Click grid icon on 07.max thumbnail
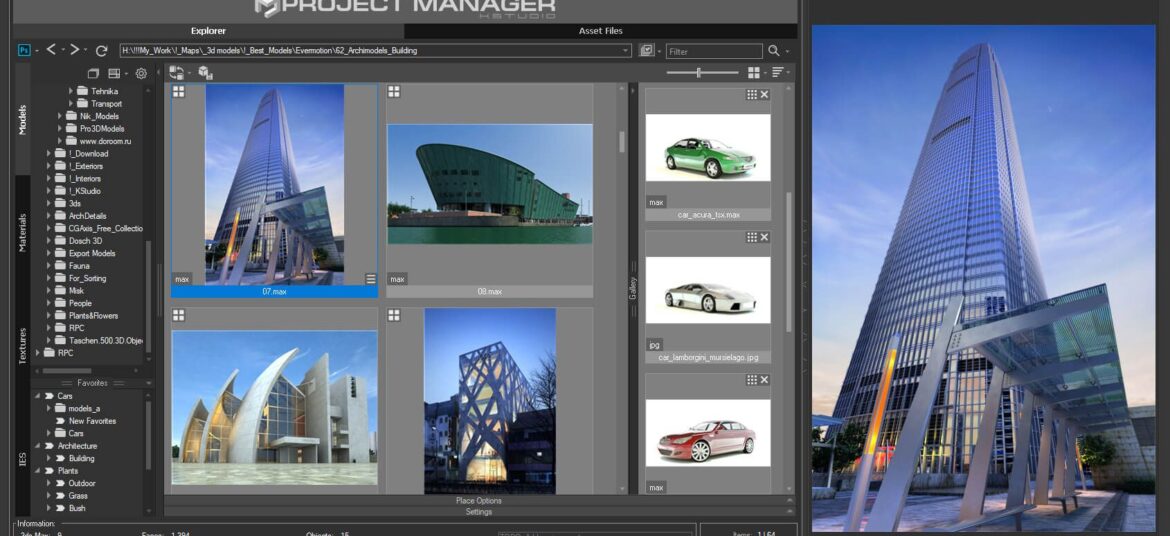 (178, 91)
